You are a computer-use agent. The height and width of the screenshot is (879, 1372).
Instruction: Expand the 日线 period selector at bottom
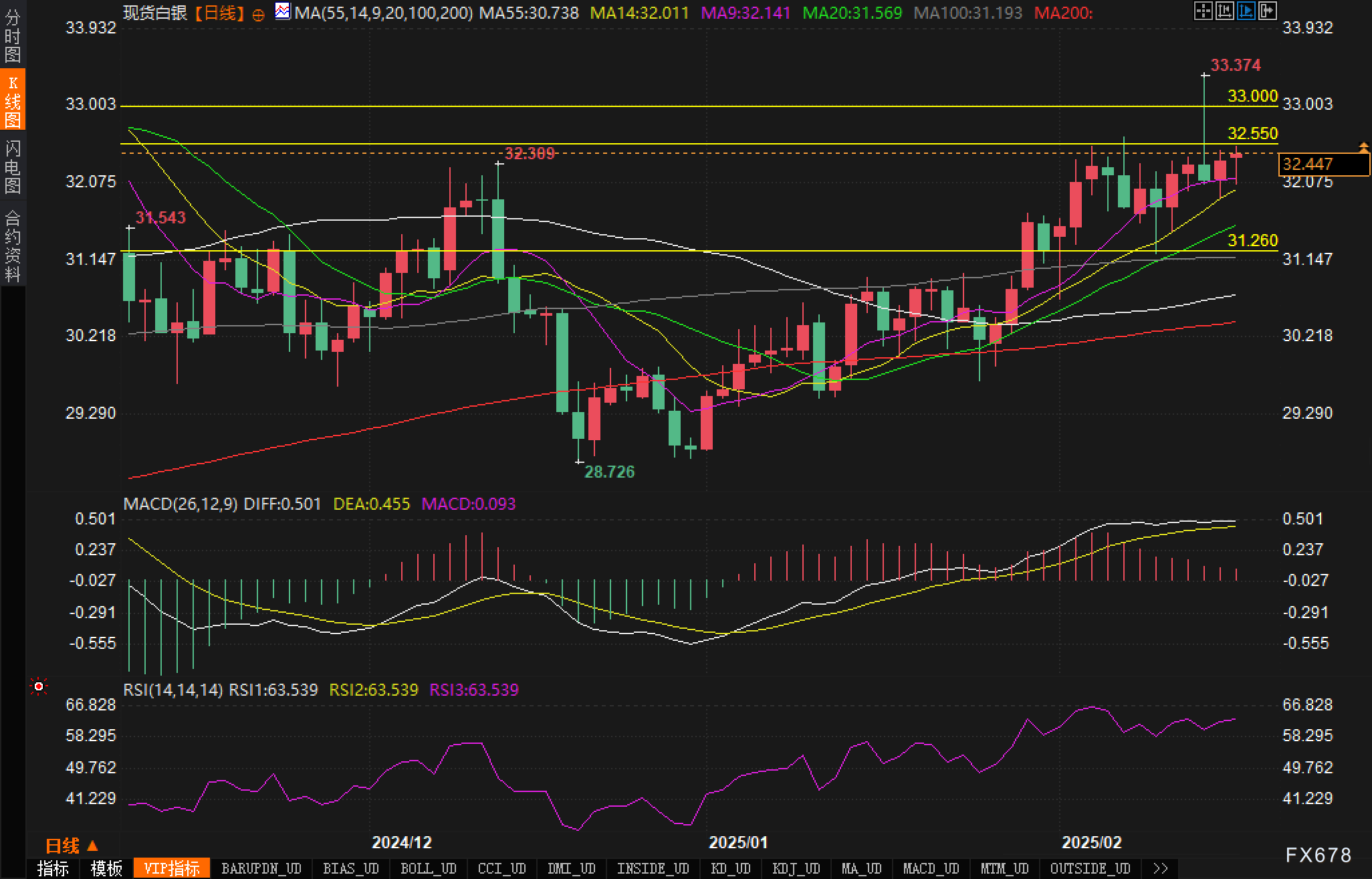click(72, 846)
